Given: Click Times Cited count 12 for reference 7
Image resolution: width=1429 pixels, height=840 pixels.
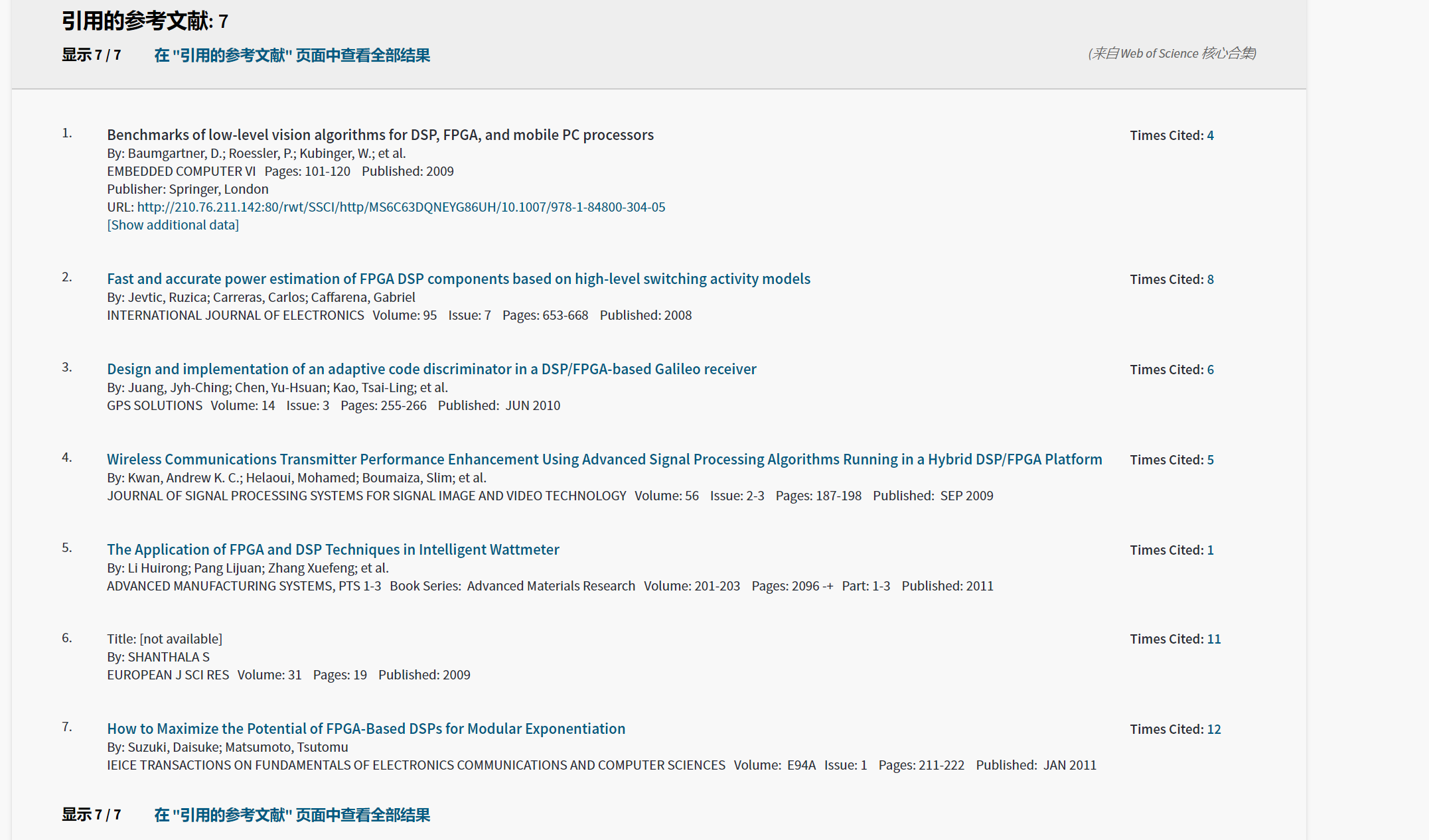Looking at the screenshot, I should pyautogui.click(x=1213, y=729).
